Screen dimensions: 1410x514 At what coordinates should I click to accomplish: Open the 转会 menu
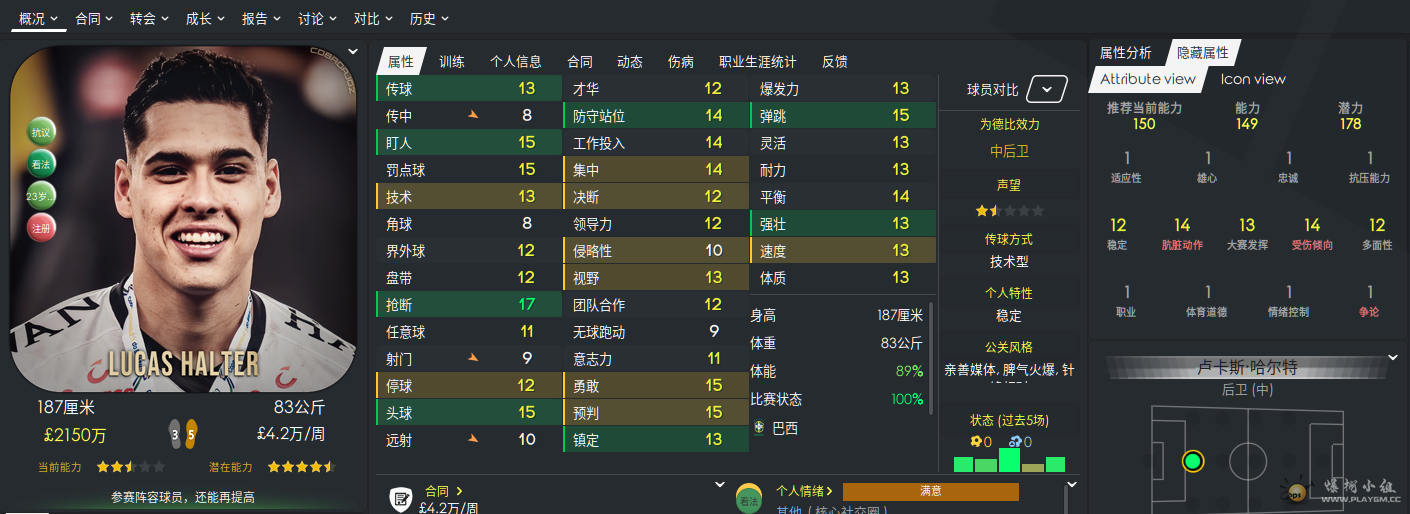tap(149, 18)
